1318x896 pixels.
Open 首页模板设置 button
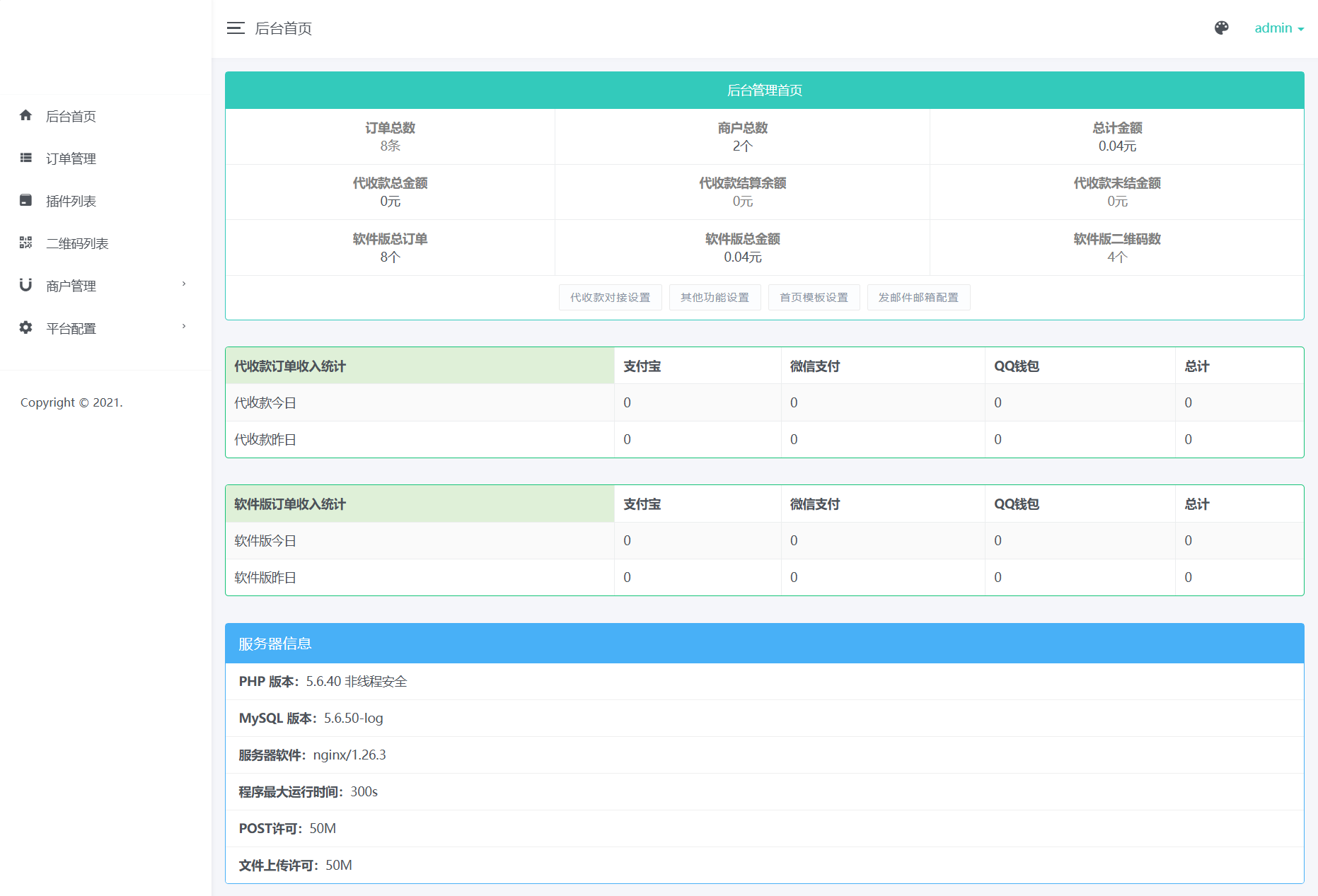[x=814, y=298]
